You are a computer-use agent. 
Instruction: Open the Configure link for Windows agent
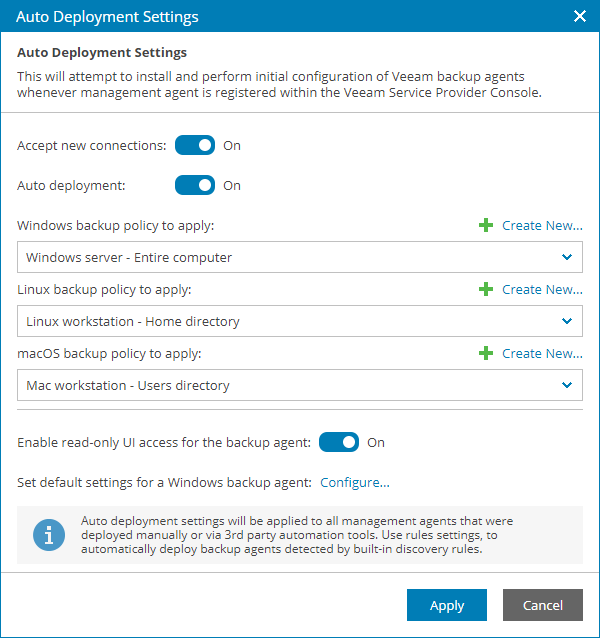coord(355,482)
